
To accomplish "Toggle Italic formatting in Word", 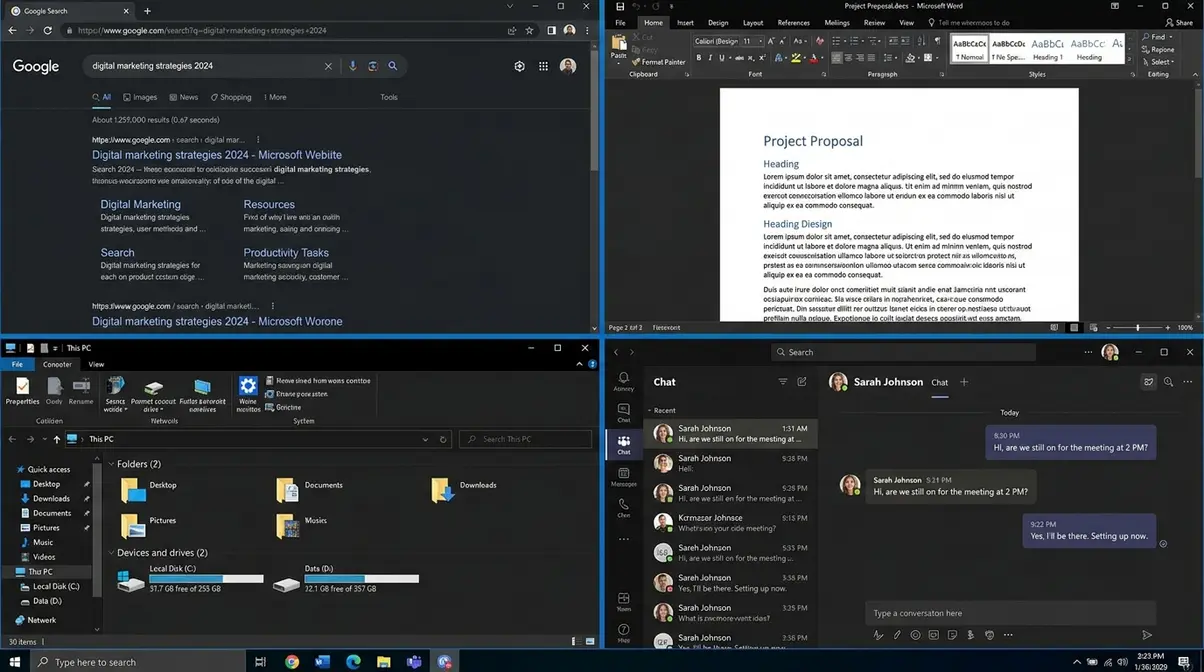I will point(710,58).
